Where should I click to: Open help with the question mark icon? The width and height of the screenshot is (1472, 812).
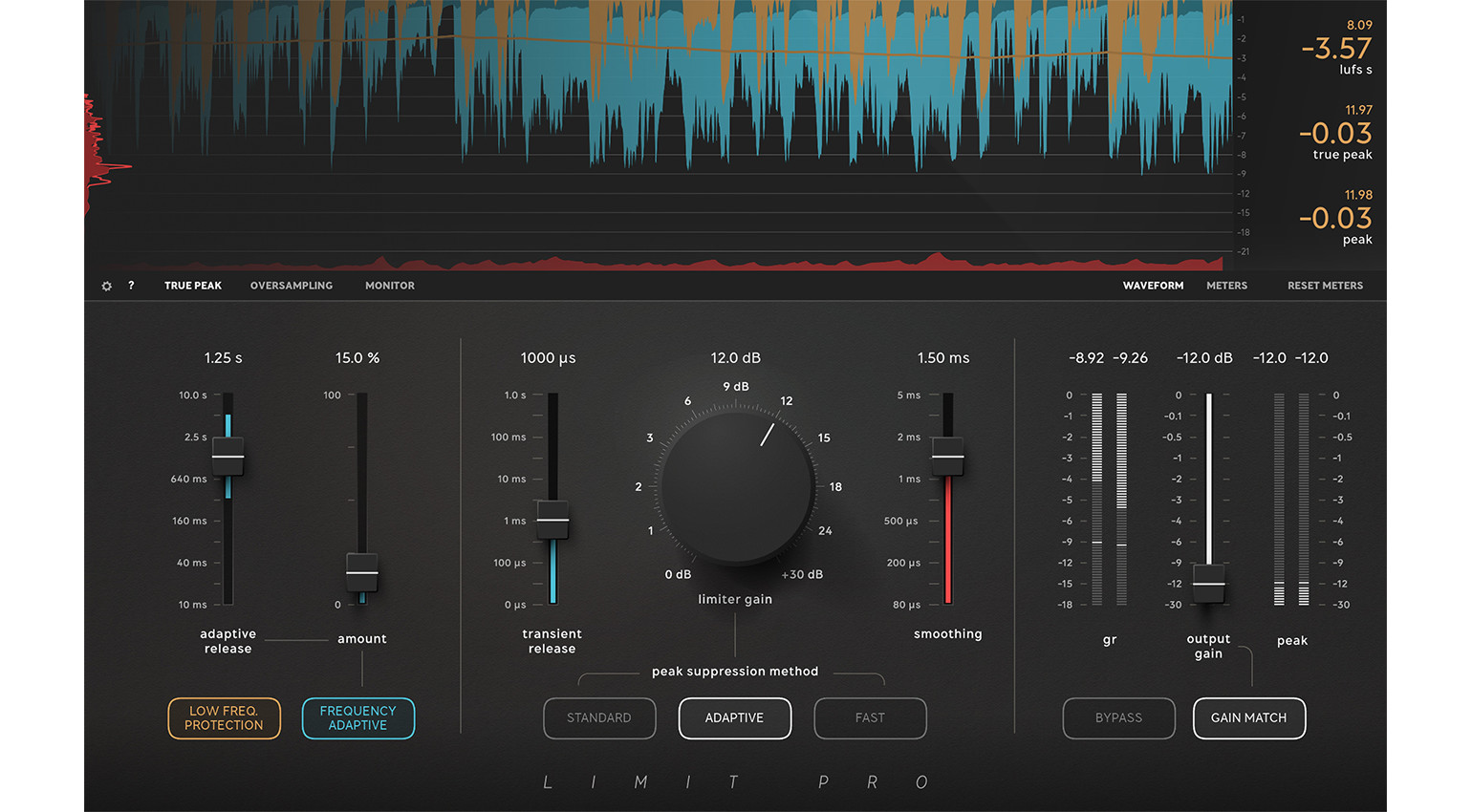131,286
